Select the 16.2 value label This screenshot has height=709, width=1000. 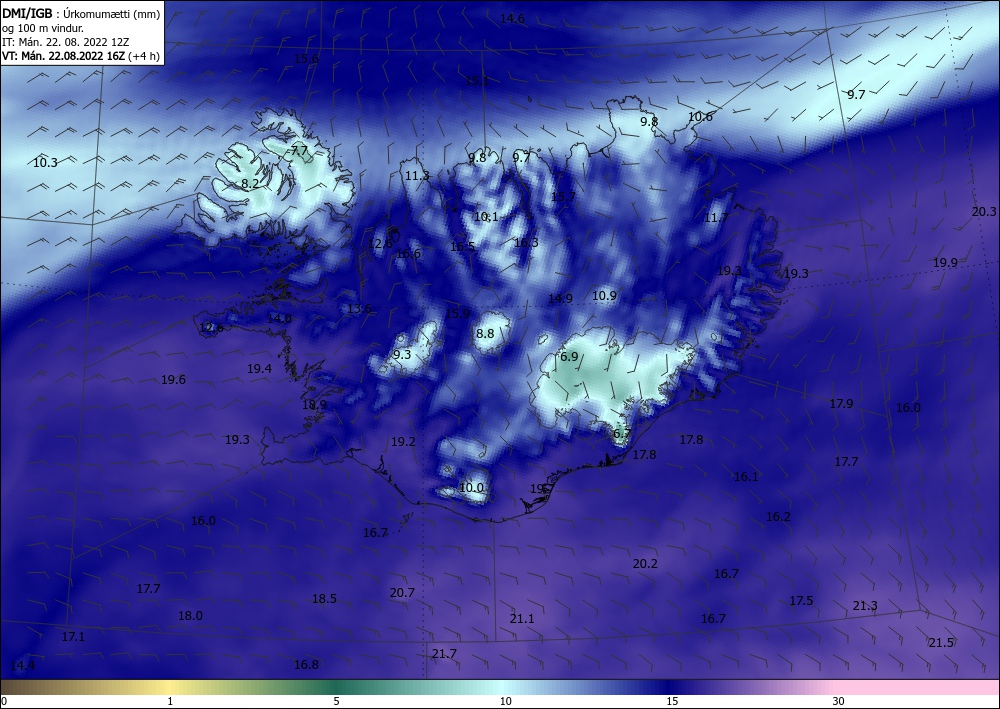point(778,517)
